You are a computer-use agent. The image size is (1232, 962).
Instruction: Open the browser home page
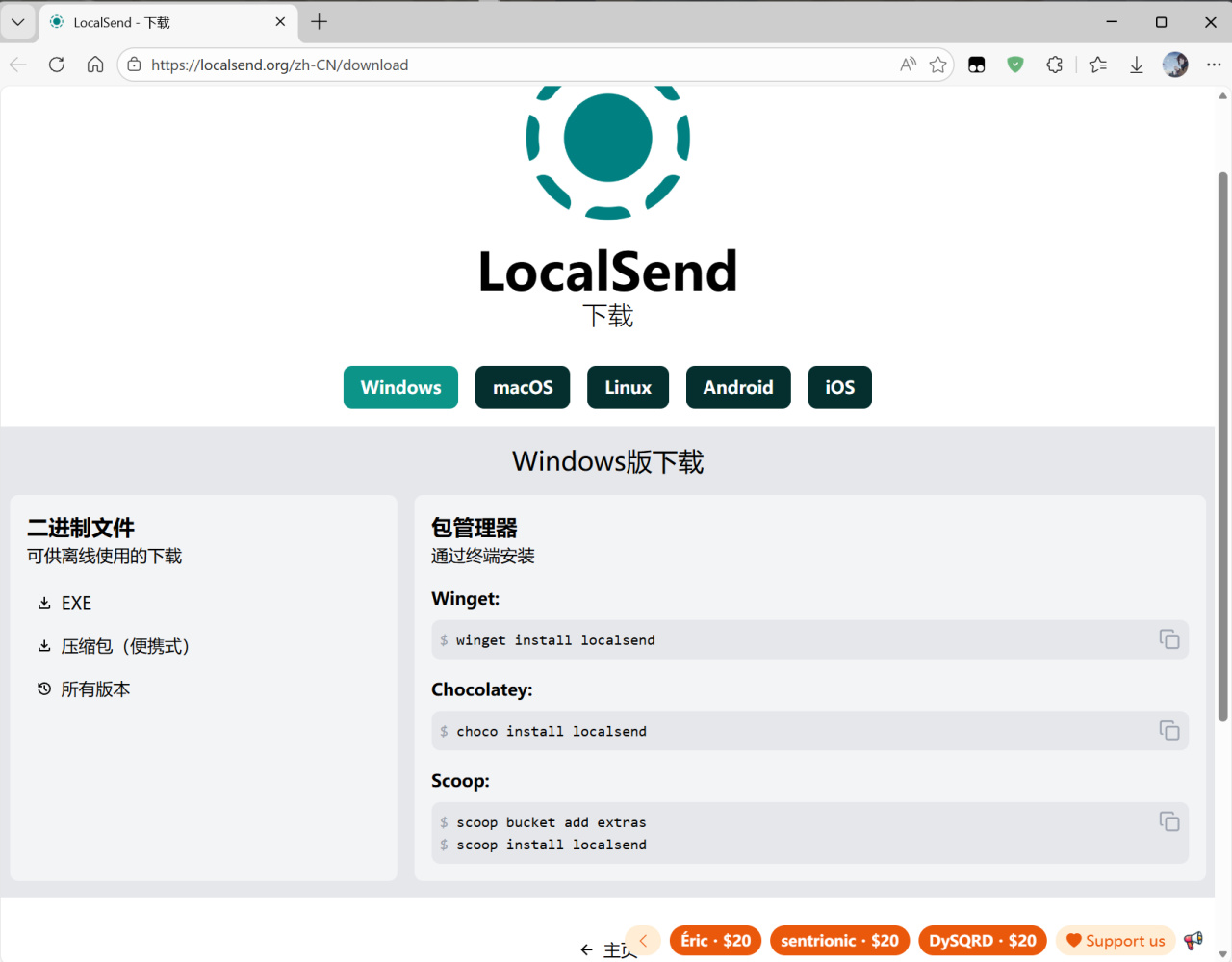95,65
